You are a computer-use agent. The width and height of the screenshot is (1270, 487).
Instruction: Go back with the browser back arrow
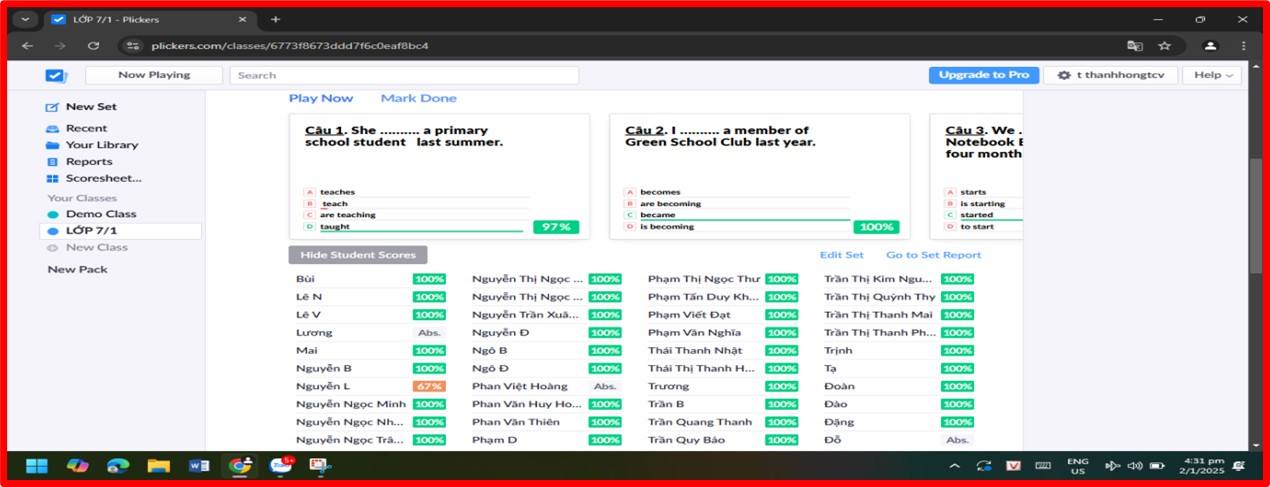tap(27, 45)
